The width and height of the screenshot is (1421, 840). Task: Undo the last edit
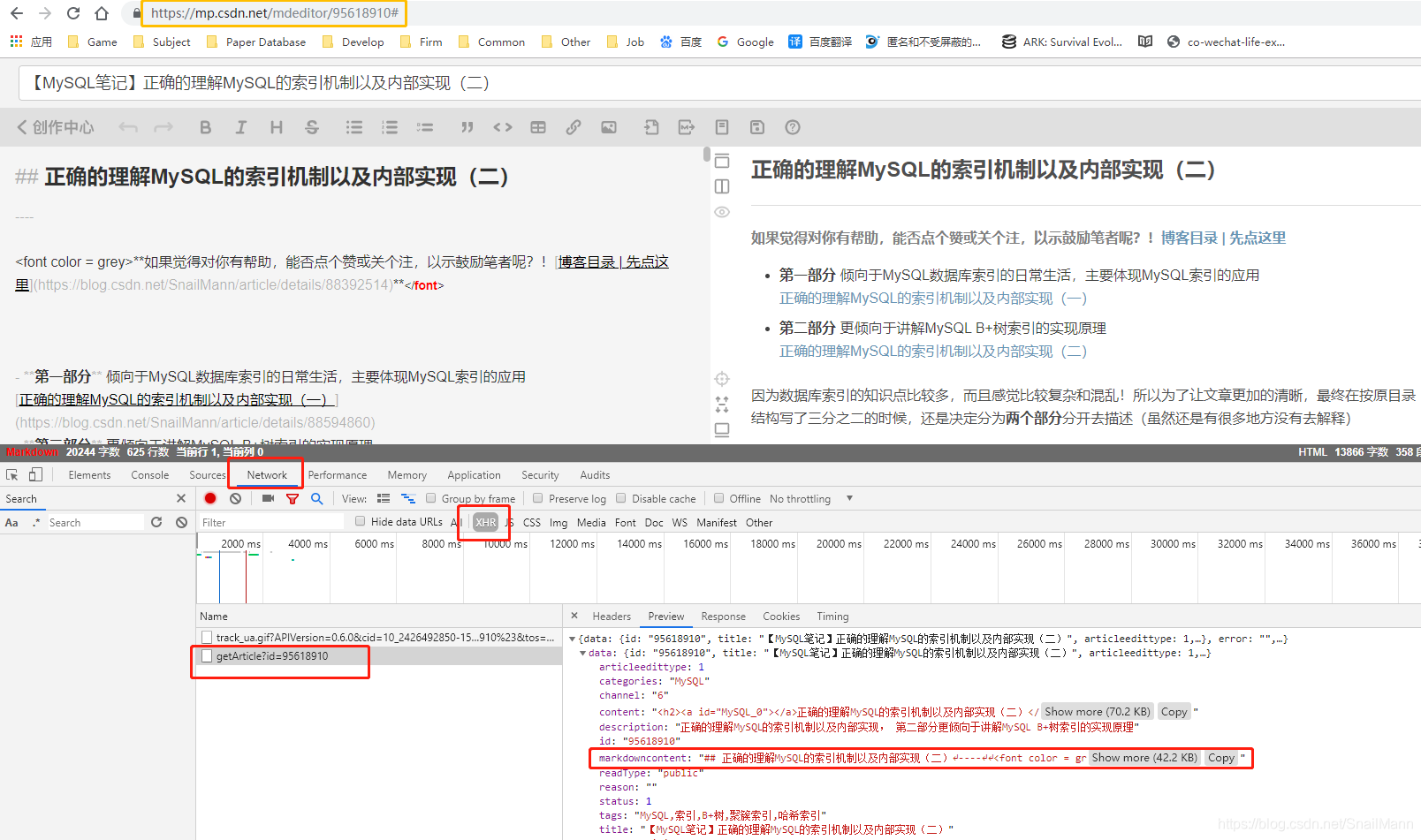(x=128, y=127)
